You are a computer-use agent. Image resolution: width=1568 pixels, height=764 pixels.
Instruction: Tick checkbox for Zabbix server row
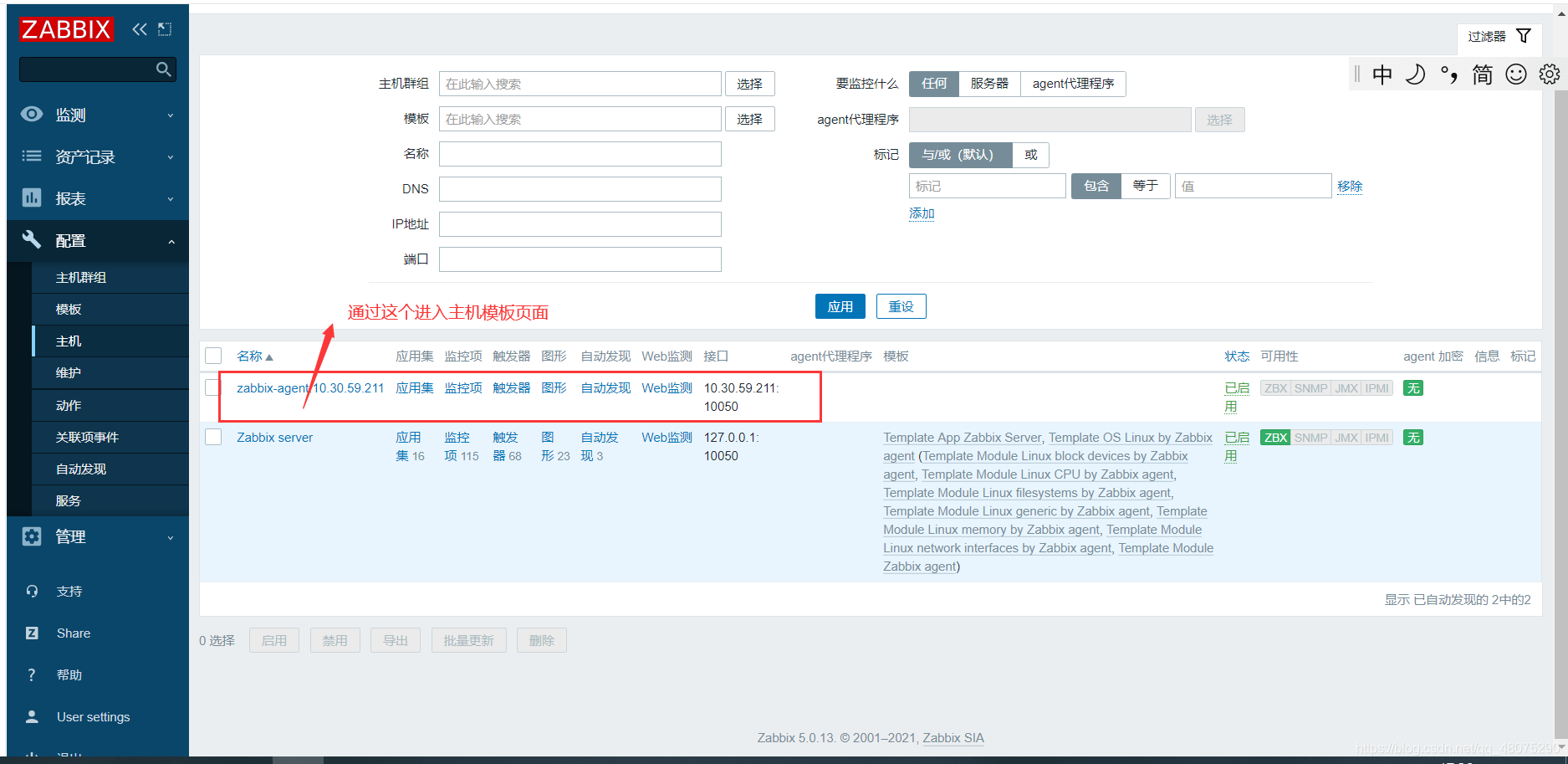tap(213, 437)
